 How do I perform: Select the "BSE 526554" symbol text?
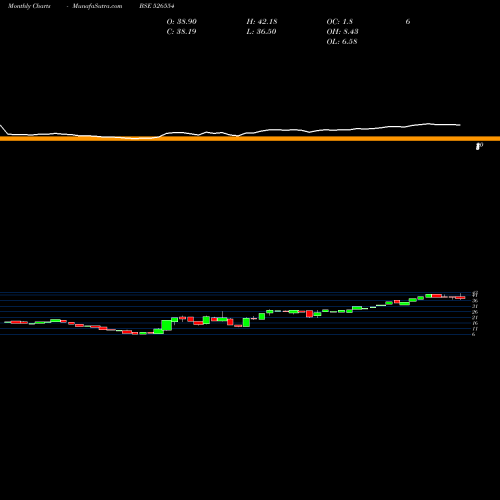click(x=157, y=6)
